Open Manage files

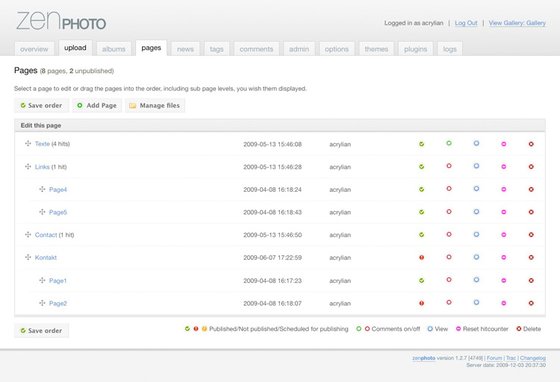155,105
